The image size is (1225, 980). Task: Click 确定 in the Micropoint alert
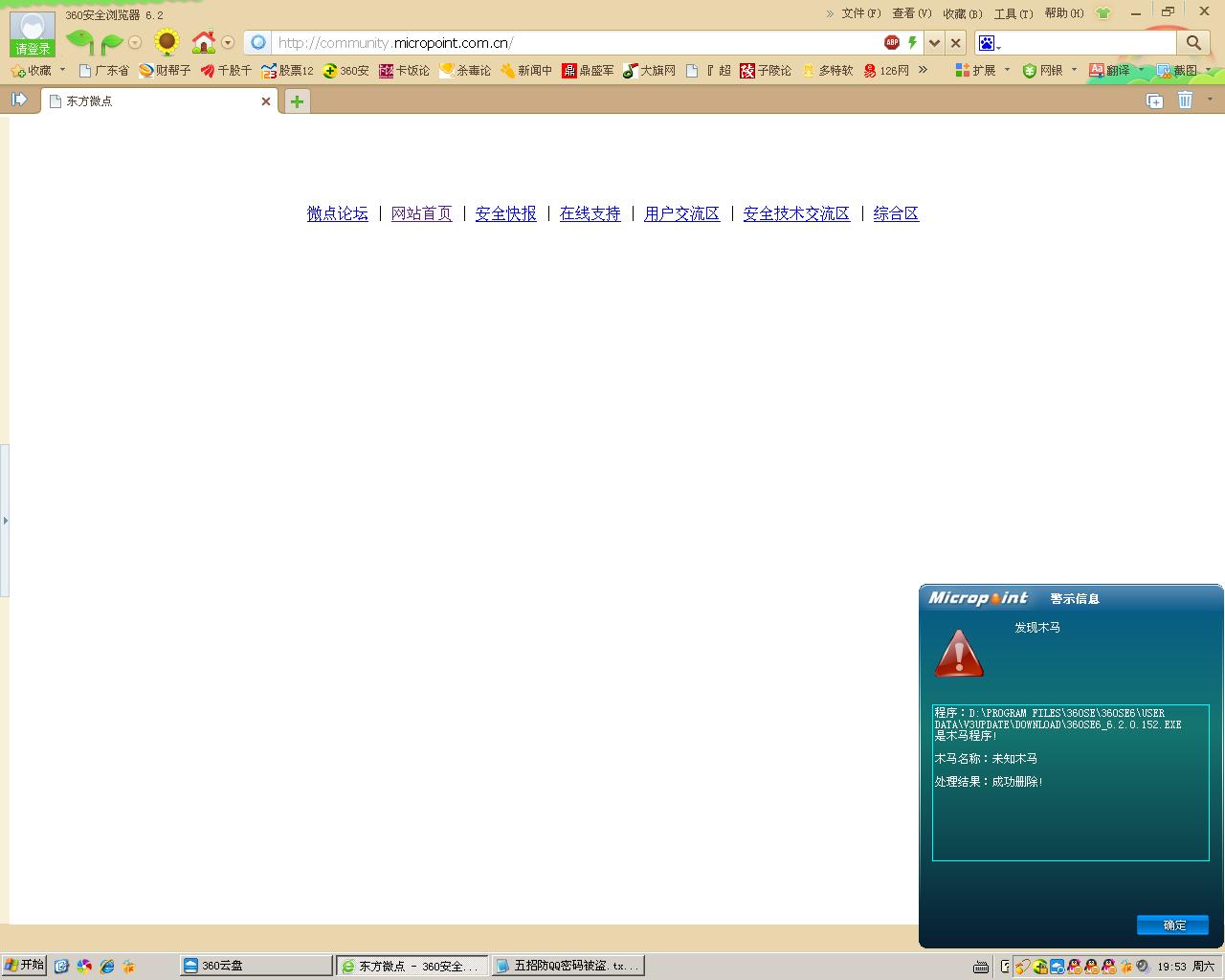tap(1172, 924)
